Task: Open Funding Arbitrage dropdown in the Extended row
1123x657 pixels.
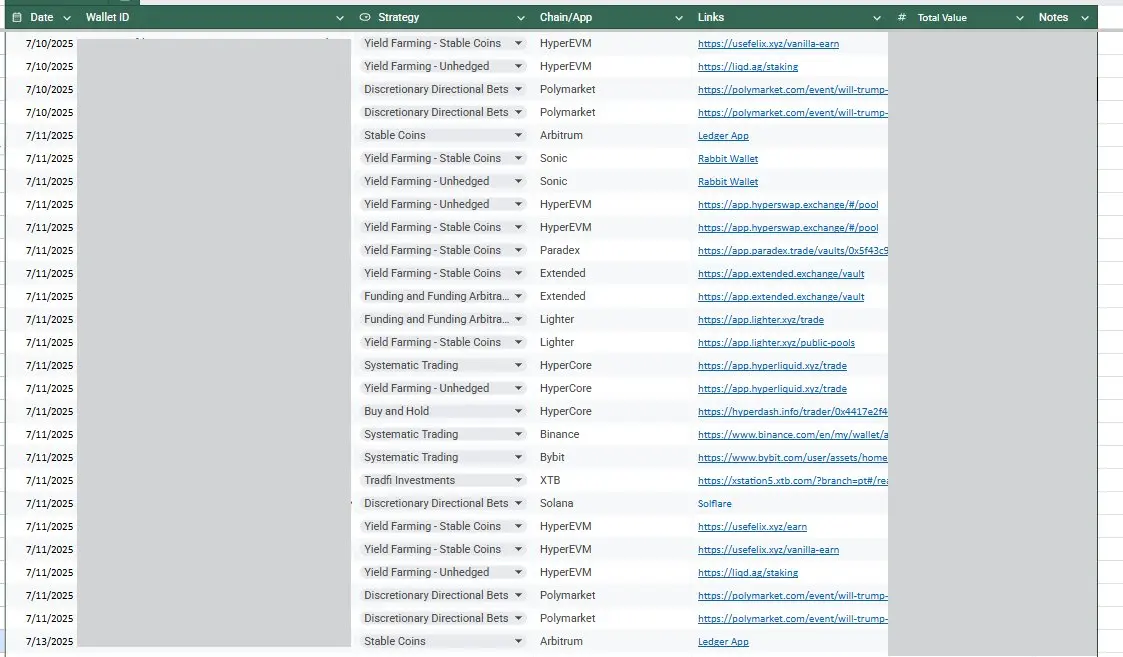Action: (518, 296)
